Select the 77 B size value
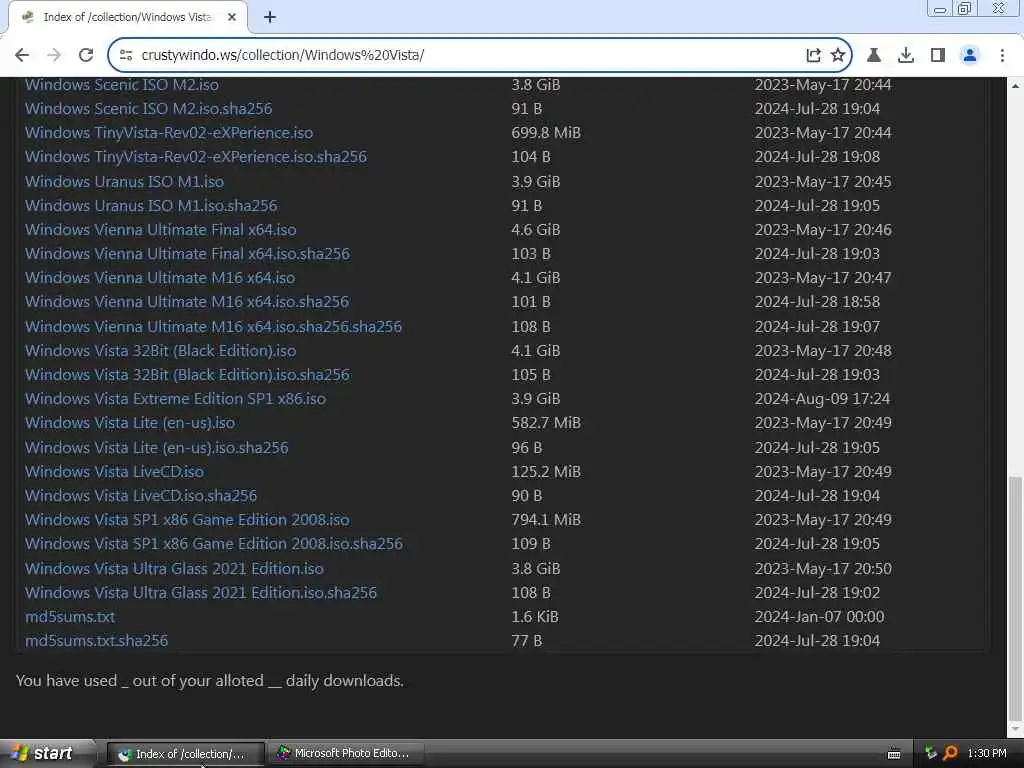This screenshot has height=768, width=1024. 526,641
